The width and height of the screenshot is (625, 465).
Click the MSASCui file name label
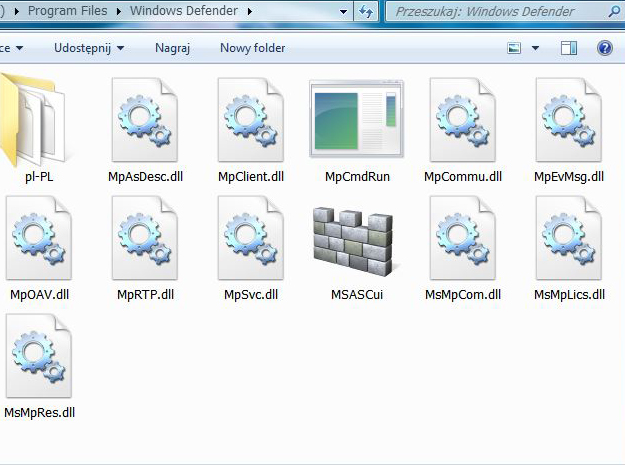(x=357, y=294)
